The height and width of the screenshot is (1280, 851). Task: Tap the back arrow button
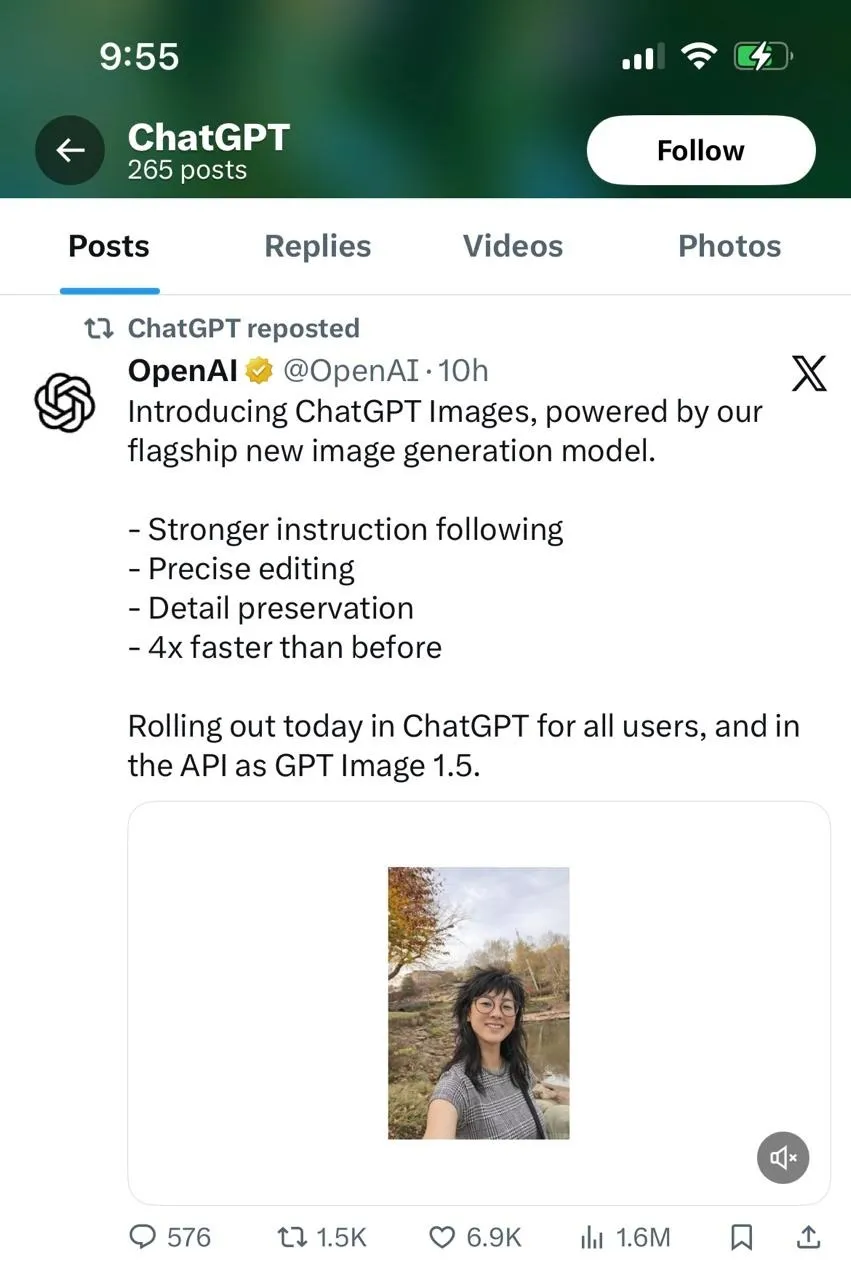[70, 151]
